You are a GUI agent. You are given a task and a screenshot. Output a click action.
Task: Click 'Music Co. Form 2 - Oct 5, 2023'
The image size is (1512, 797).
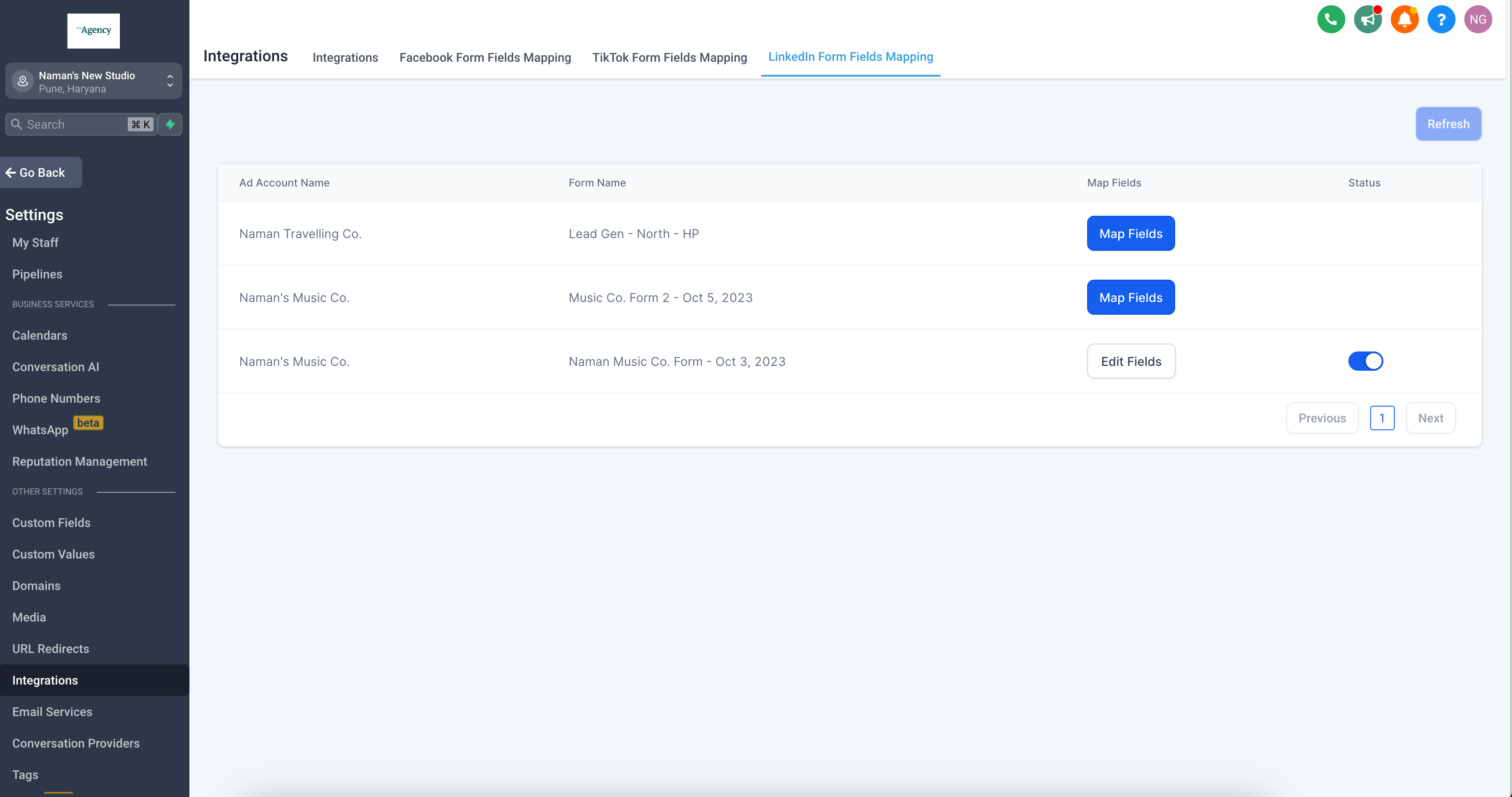(660, 298)
